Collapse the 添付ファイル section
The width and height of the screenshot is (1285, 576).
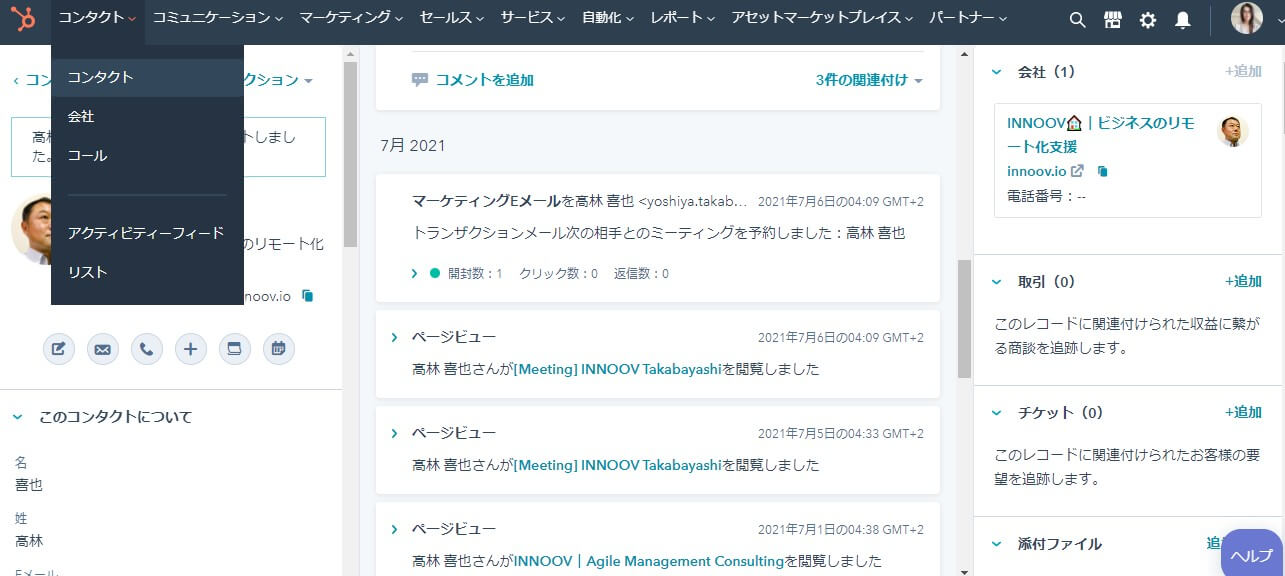coord(996,544)
